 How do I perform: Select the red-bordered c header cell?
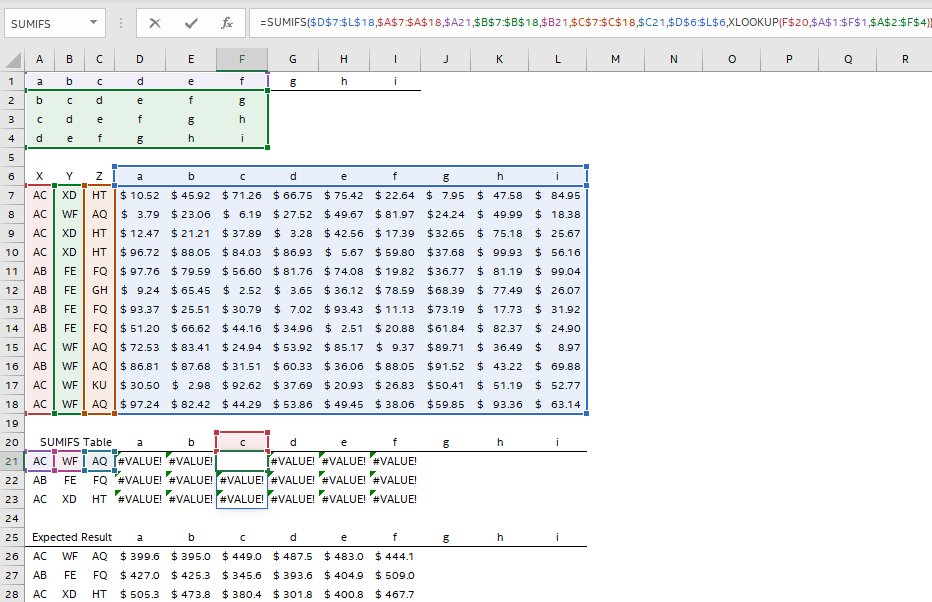pos(241,441)
